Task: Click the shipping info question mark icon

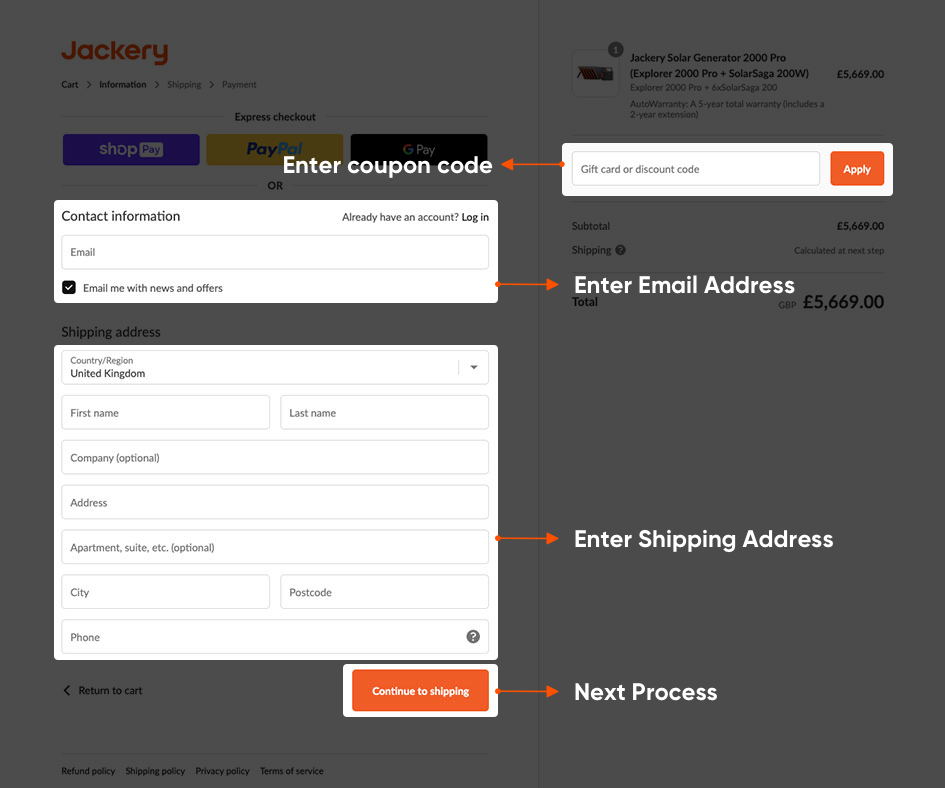Action: point(621,250)
